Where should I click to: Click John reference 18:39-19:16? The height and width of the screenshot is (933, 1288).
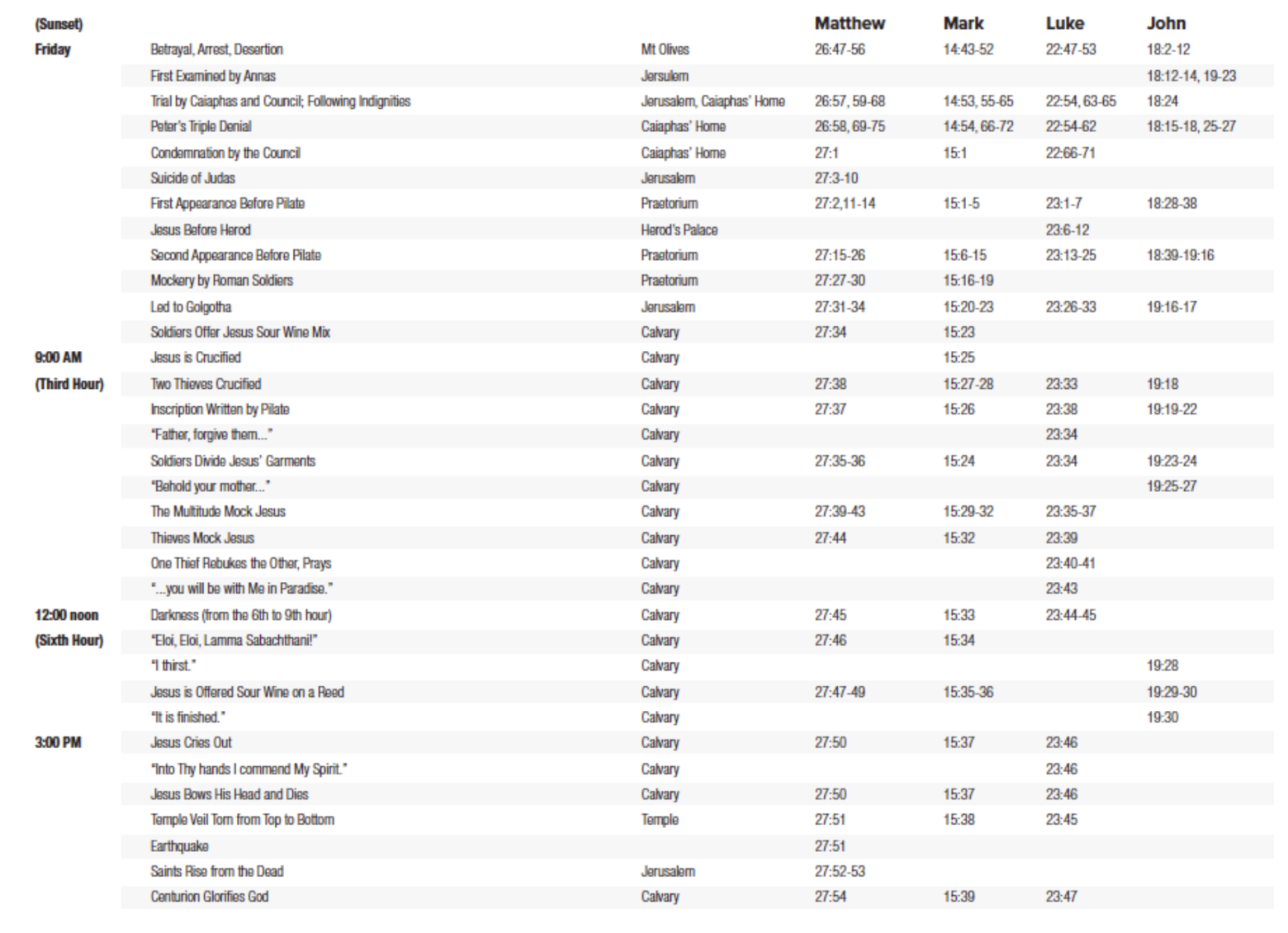(x=1180, y=255)
